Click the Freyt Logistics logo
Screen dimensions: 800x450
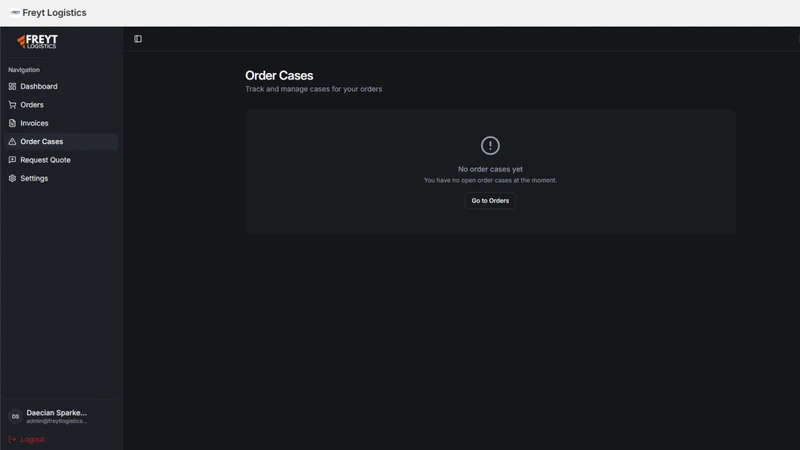(37, 41)
